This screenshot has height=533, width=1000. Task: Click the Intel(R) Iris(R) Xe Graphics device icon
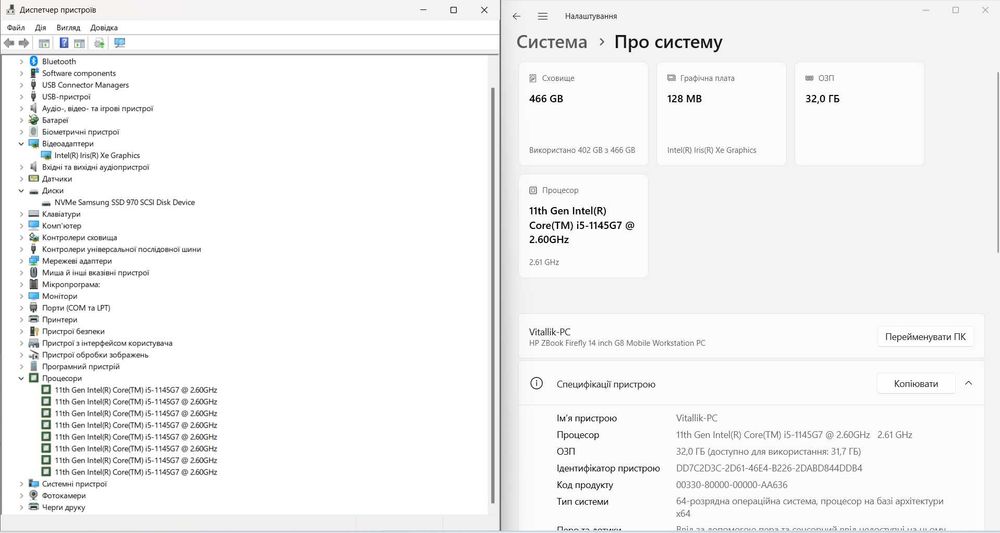click(x=46, y=155)
